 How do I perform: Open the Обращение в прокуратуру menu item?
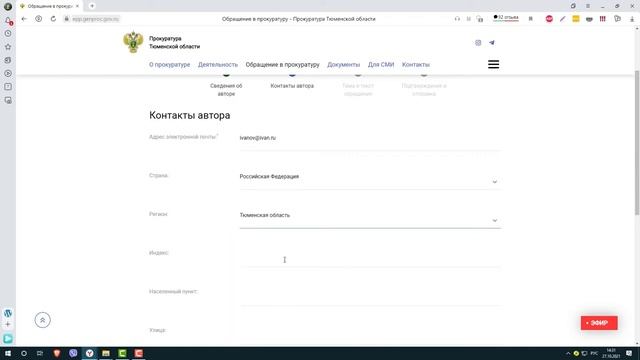coord(282,64)
